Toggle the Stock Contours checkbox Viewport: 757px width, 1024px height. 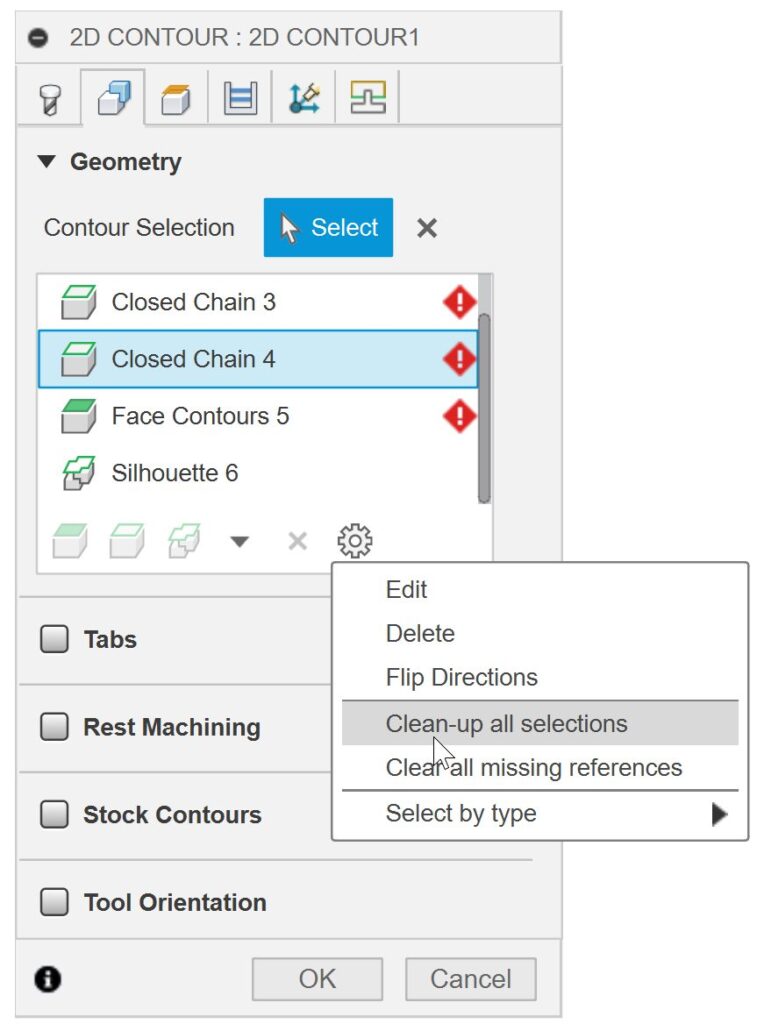pyautogui.click(x=54, y=815)
